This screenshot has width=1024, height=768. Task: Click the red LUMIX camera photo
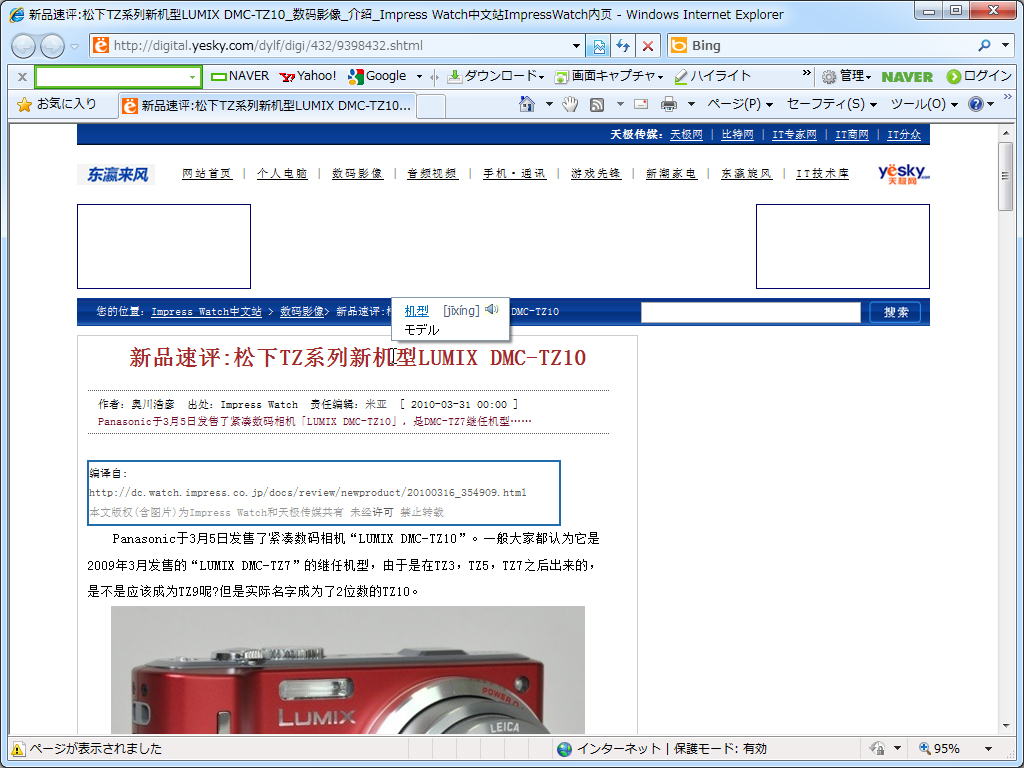347,669
